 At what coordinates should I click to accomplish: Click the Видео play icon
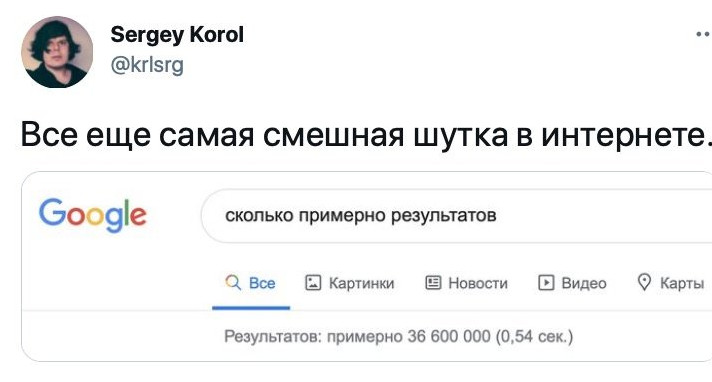546,283
